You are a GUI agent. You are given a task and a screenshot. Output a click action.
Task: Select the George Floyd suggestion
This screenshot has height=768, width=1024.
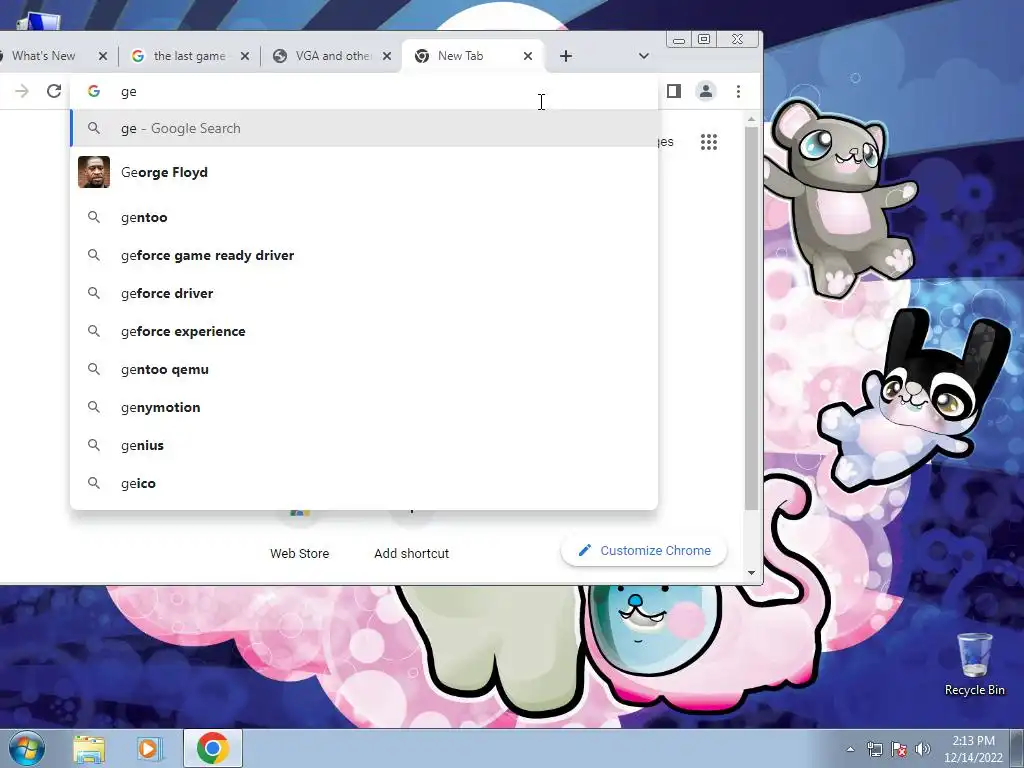pos(364,172)
